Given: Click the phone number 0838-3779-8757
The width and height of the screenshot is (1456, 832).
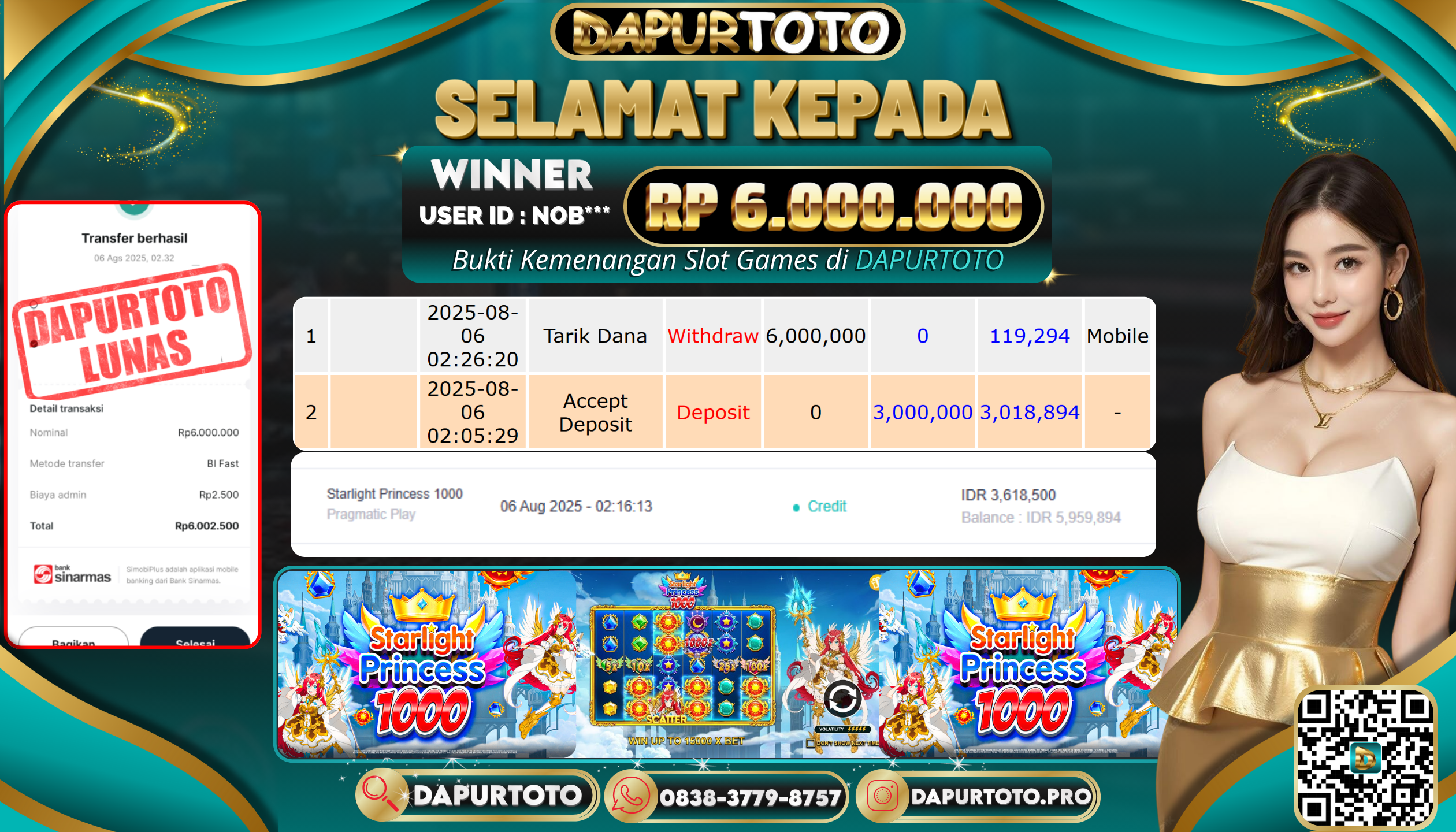Looking at the screenshot, I should coord(750,798).
